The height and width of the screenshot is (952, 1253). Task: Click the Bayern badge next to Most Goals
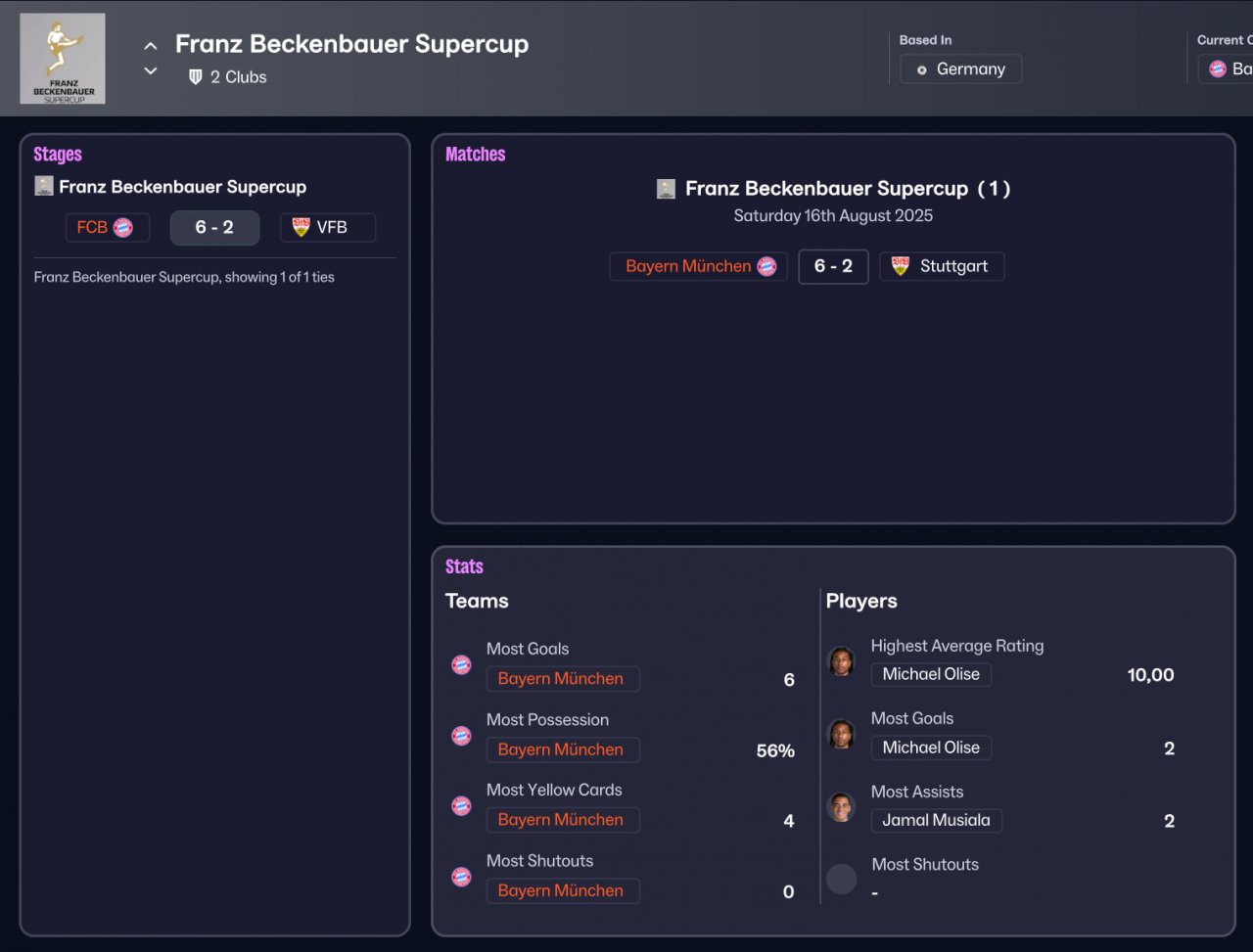461,665
